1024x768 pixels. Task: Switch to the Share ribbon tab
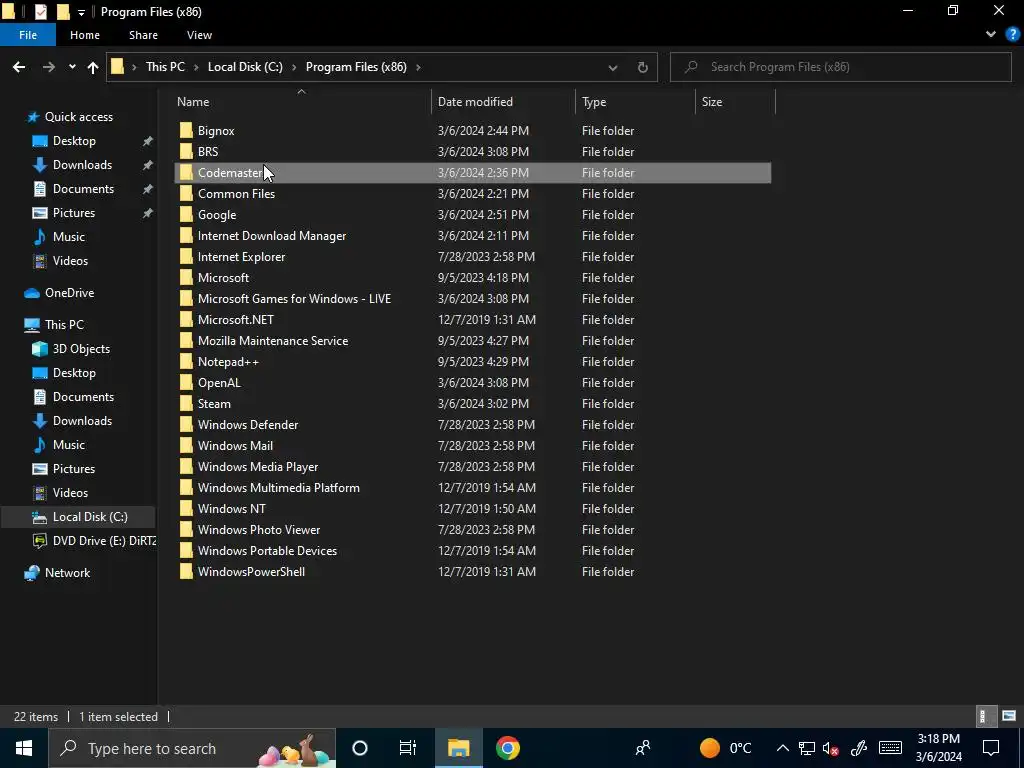pos(143,35)
